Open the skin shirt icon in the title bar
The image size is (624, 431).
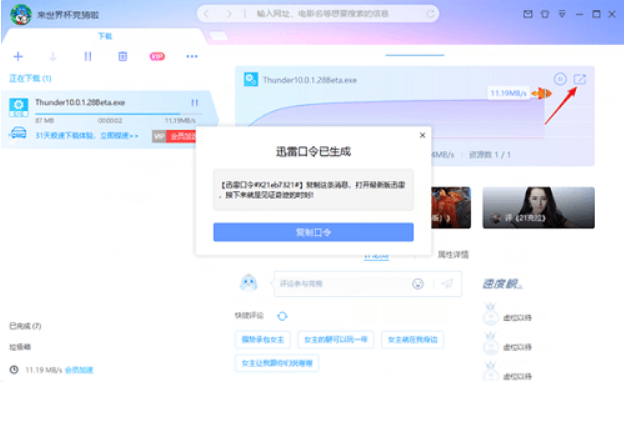point(545,14)
